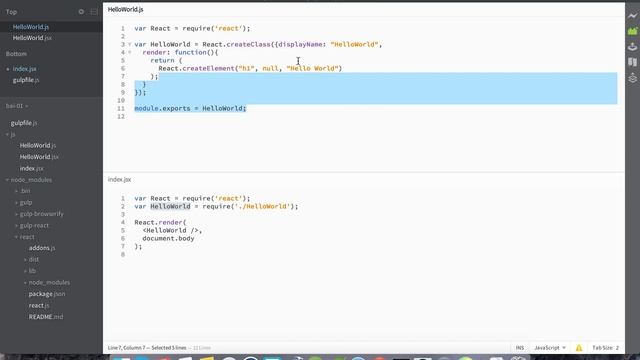Viewport: 640px width, 360px height.
Task: Expand the .bin folder
Action: tap(16, 191)
